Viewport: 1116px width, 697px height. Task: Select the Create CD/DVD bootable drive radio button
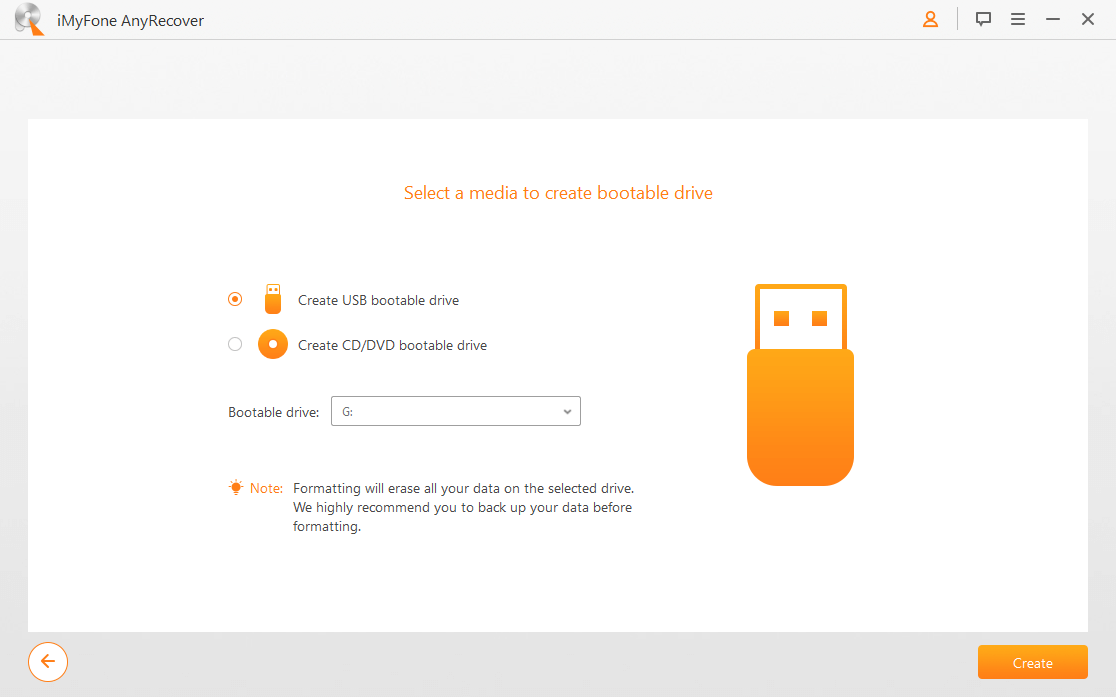(234, 343)
